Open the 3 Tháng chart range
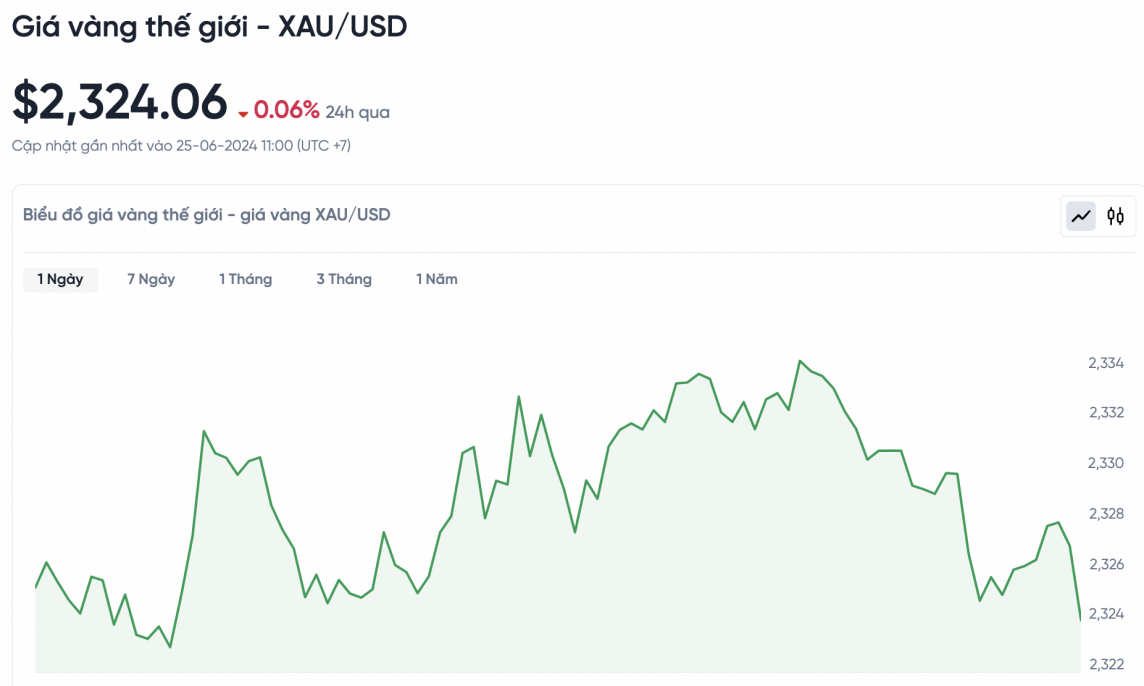 pyautogui.click(x=344, y=279)
